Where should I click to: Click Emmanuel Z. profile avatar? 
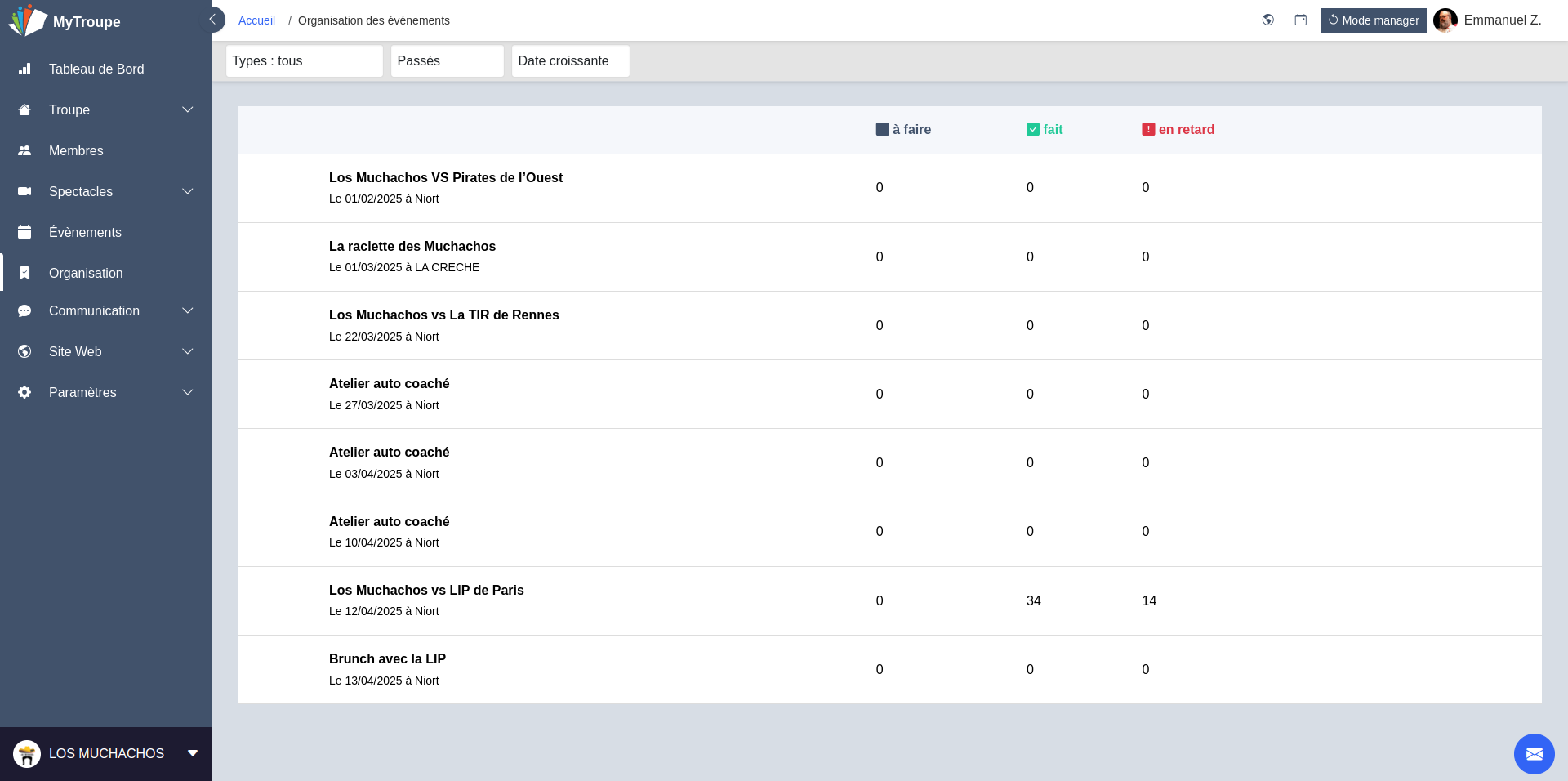[1445, 20]
